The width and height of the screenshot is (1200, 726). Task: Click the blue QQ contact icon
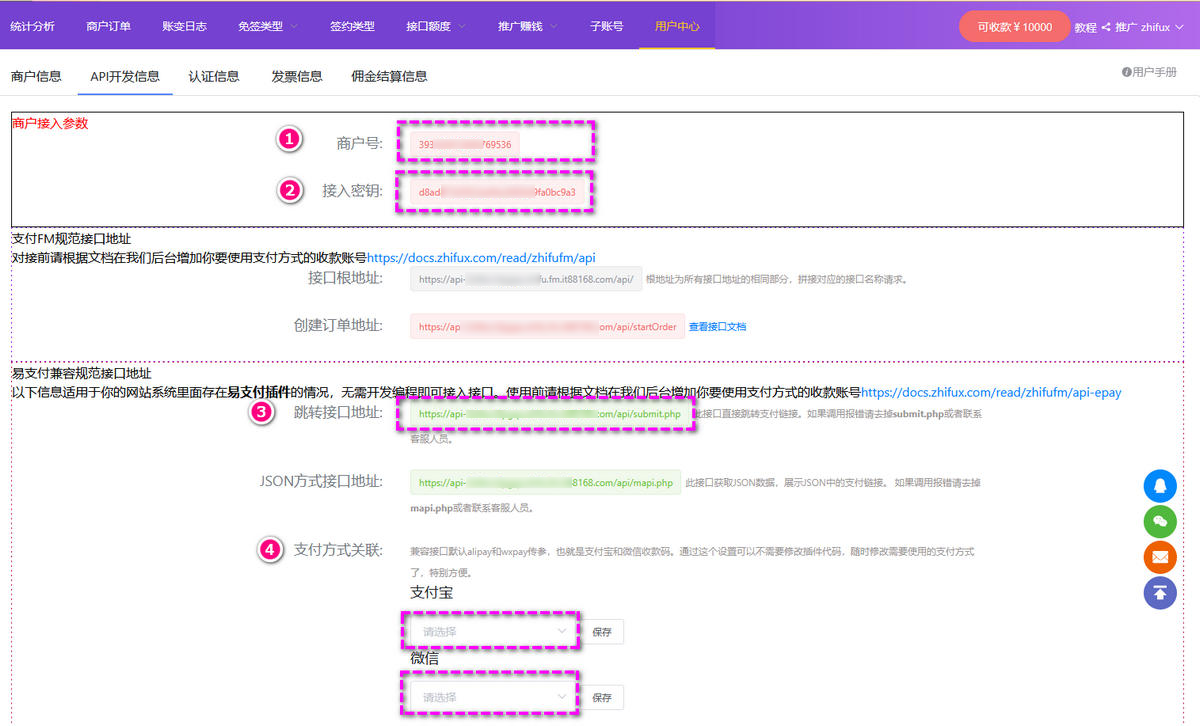pos(1160,486)
